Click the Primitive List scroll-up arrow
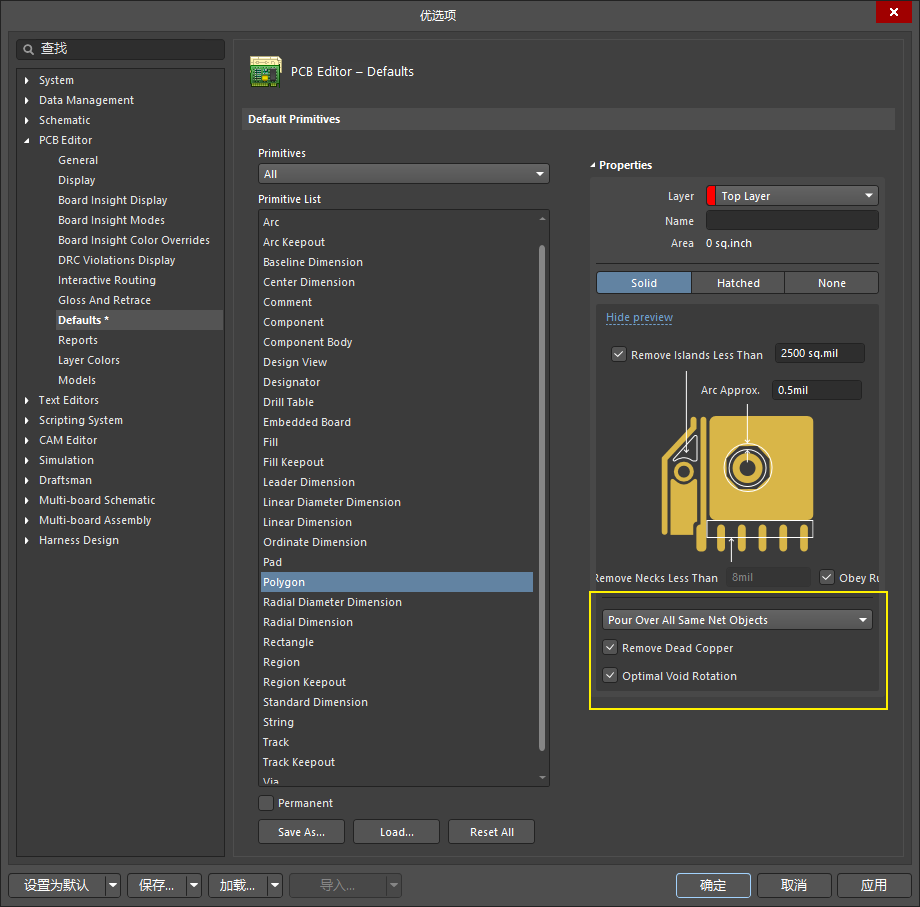 coord(543,218)
